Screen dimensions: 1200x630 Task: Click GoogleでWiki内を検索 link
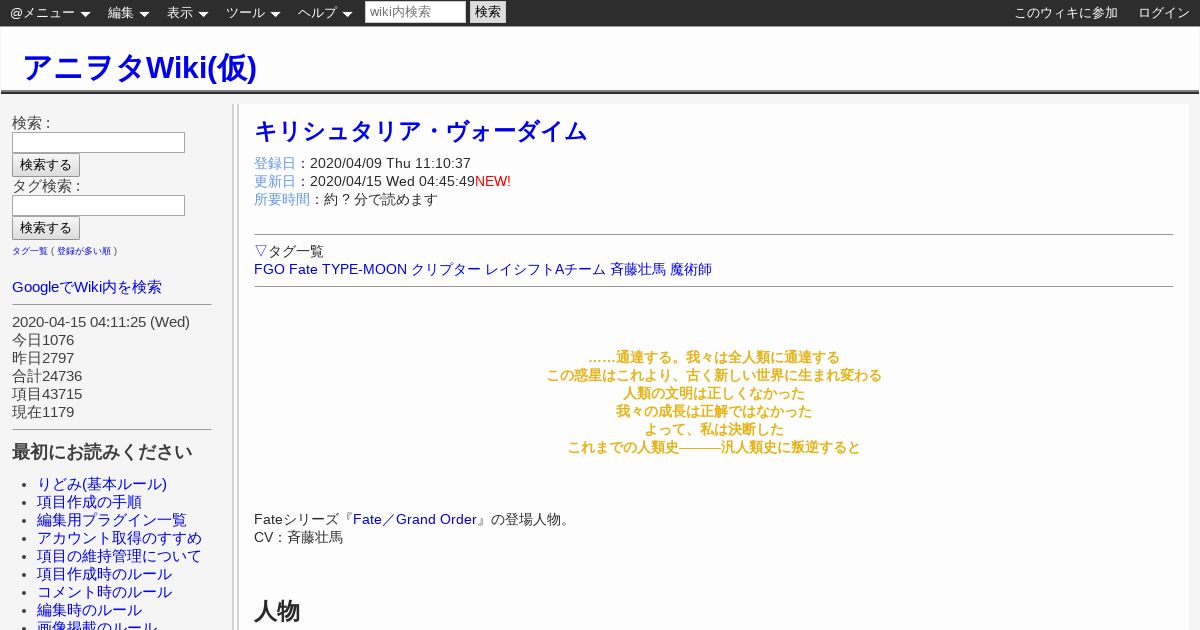coord(87,287)
